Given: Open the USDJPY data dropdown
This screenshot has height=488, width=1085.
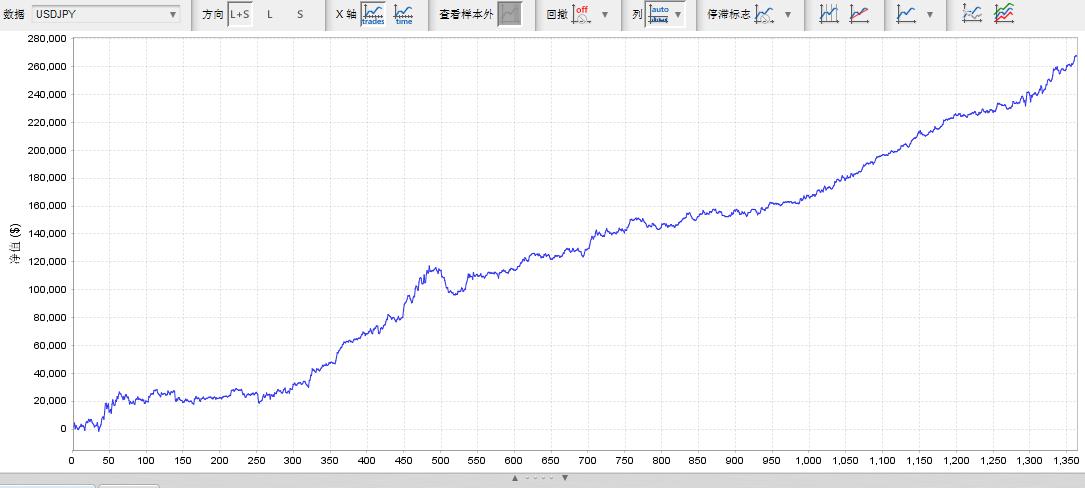Looking at the screenshot, I should 105,14.
